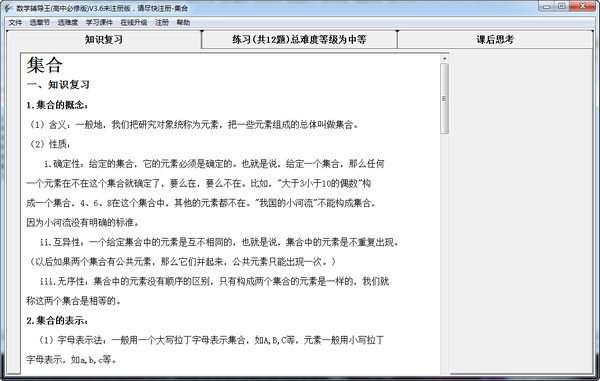Open the 学习课件 menu
600x381 pixels.
[99, 23]
